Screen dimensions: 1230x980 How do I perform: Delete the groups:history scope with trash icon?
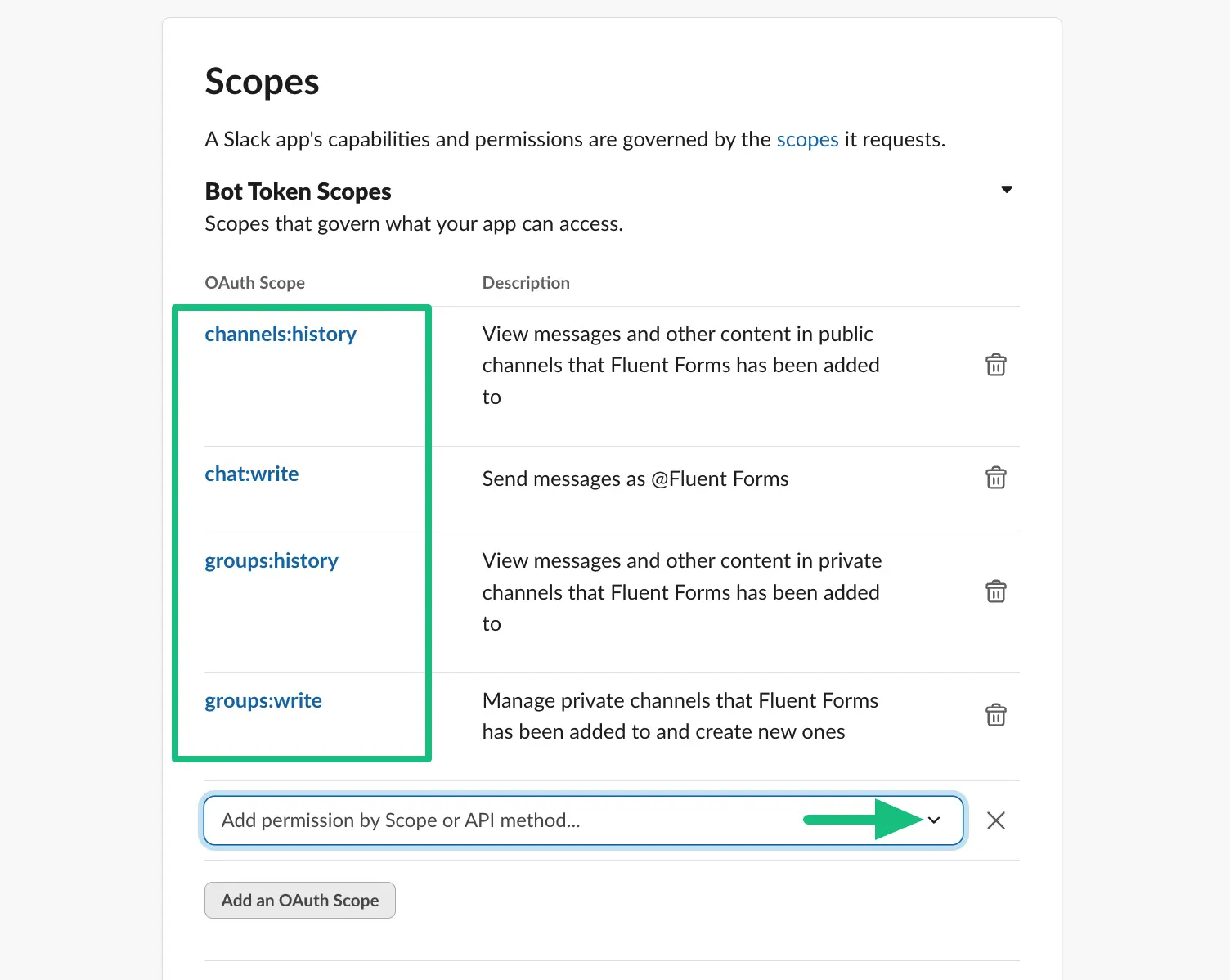(x=996, y=591)
